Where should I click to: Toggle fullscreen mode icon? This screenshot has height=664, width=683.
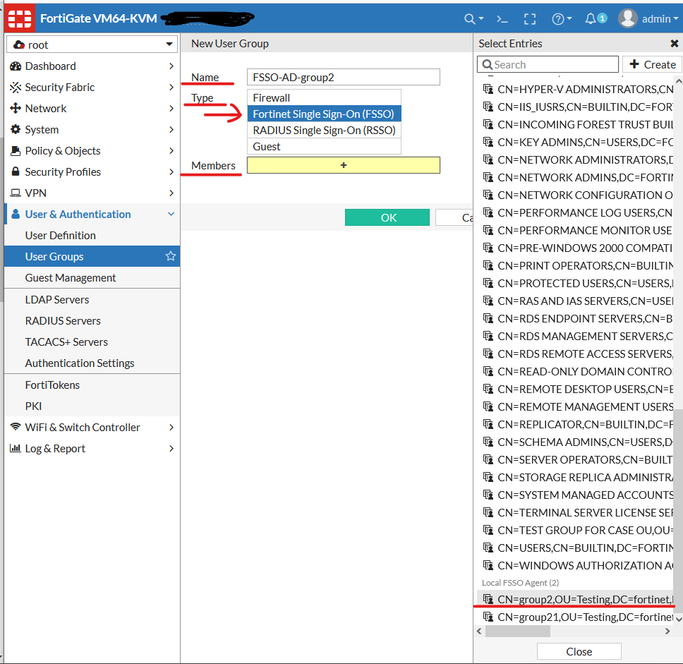coord(530,19)
